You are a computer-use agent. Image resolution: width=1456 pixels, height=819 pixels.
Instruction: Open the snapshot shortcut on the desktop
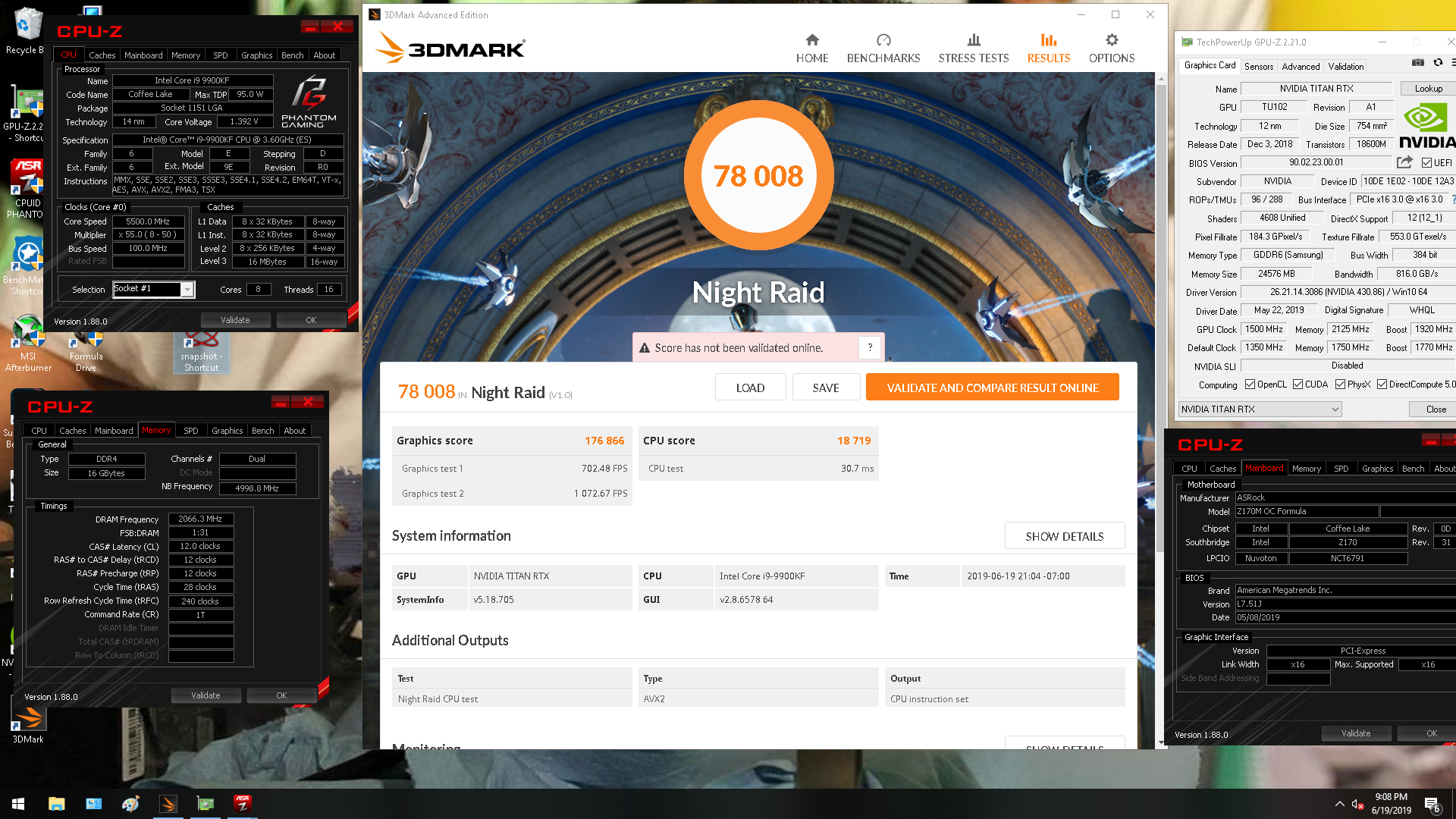coord(201,351)
